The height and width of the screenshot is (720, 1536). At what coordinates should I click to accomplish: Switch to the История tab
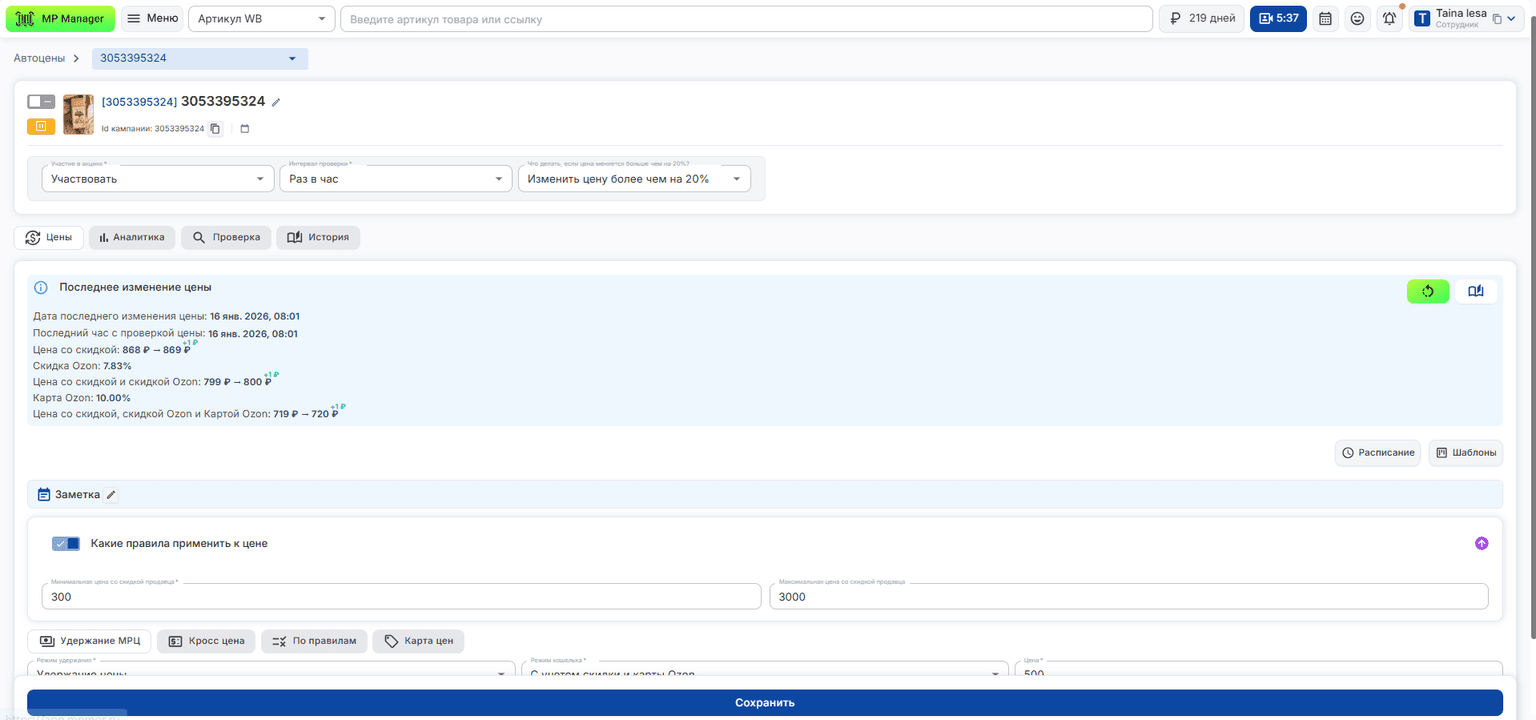point(318,238)
